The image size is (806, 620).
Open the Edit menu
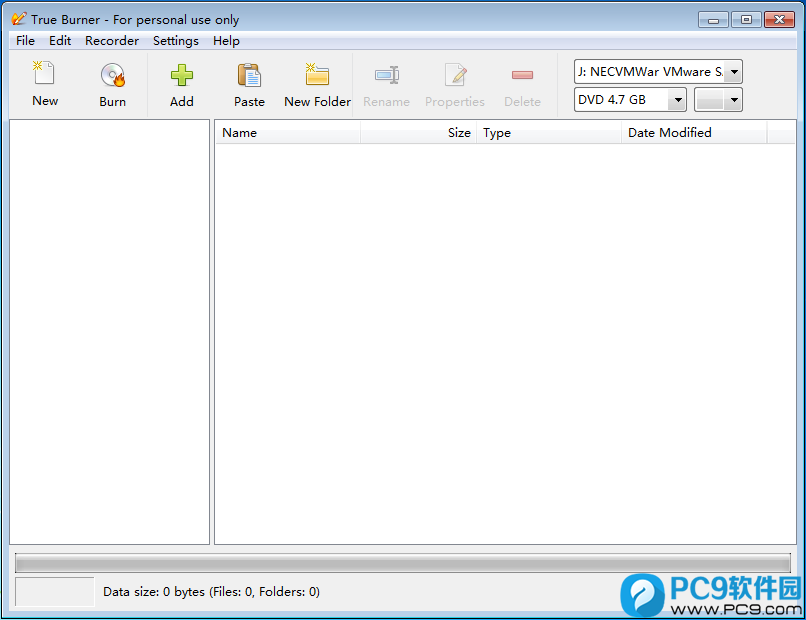(x=60, y=41)
